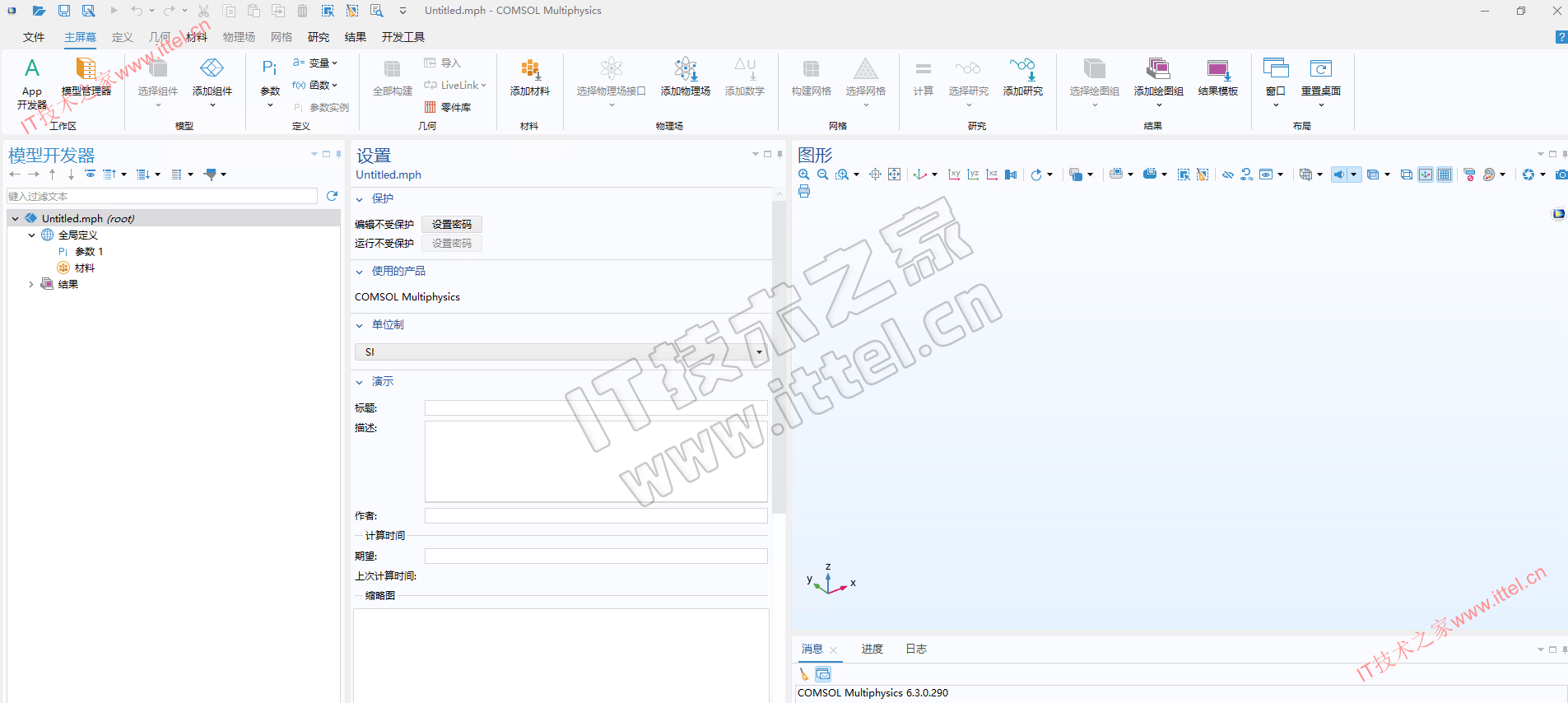Switch to the YZ view
Viewport: 1568px width, 703px height.
pyautogui.click(x=973, y=175)
